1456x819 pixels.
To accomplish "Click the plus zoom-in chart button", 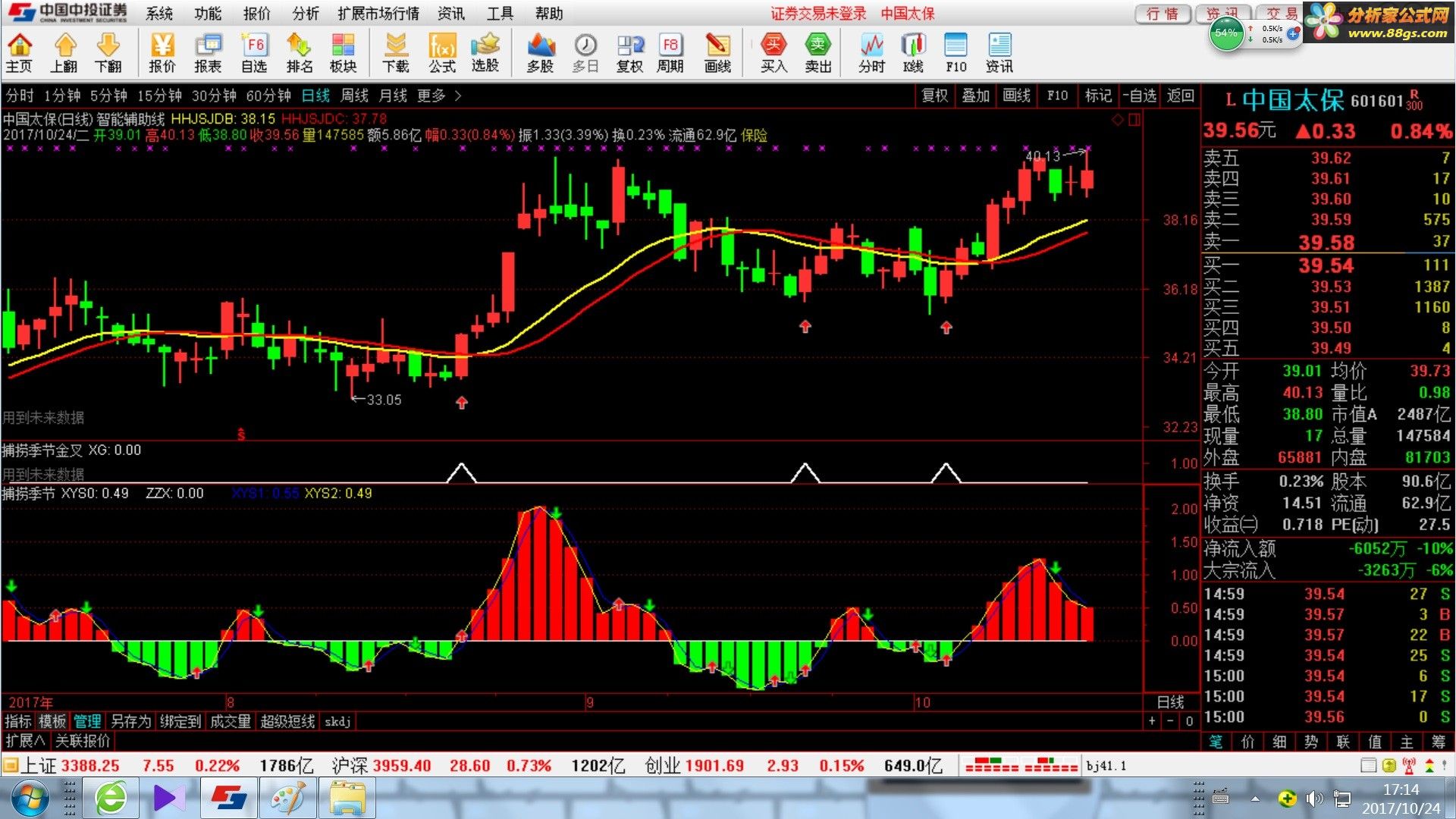I will coord(1152,721).
